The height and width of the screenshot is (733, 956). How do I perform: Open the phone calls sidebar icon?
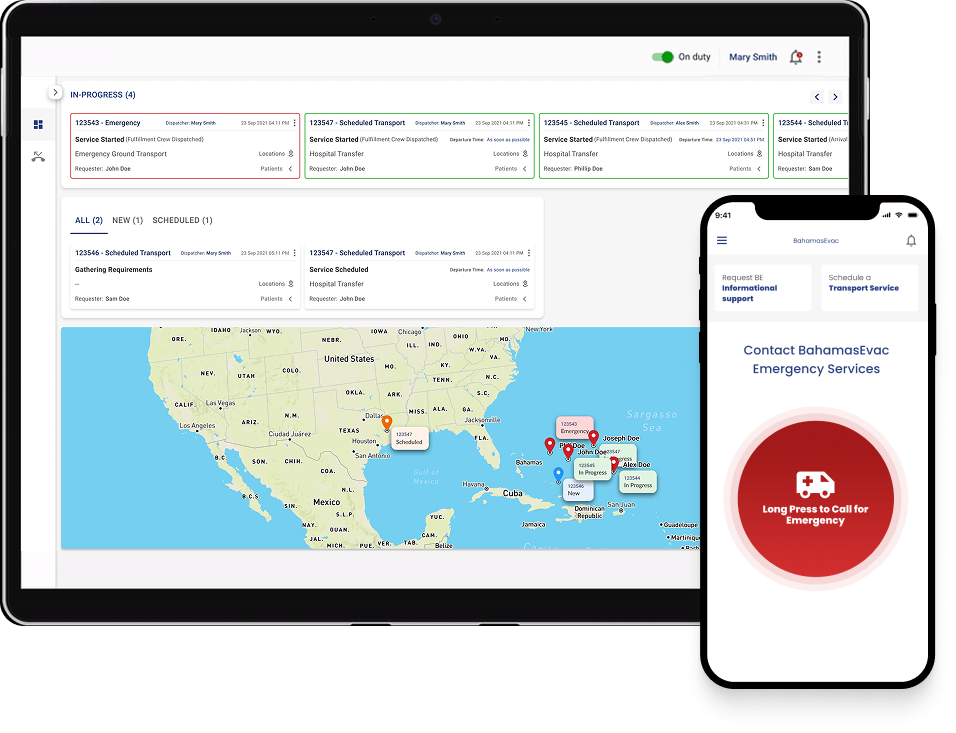point(38,157)
